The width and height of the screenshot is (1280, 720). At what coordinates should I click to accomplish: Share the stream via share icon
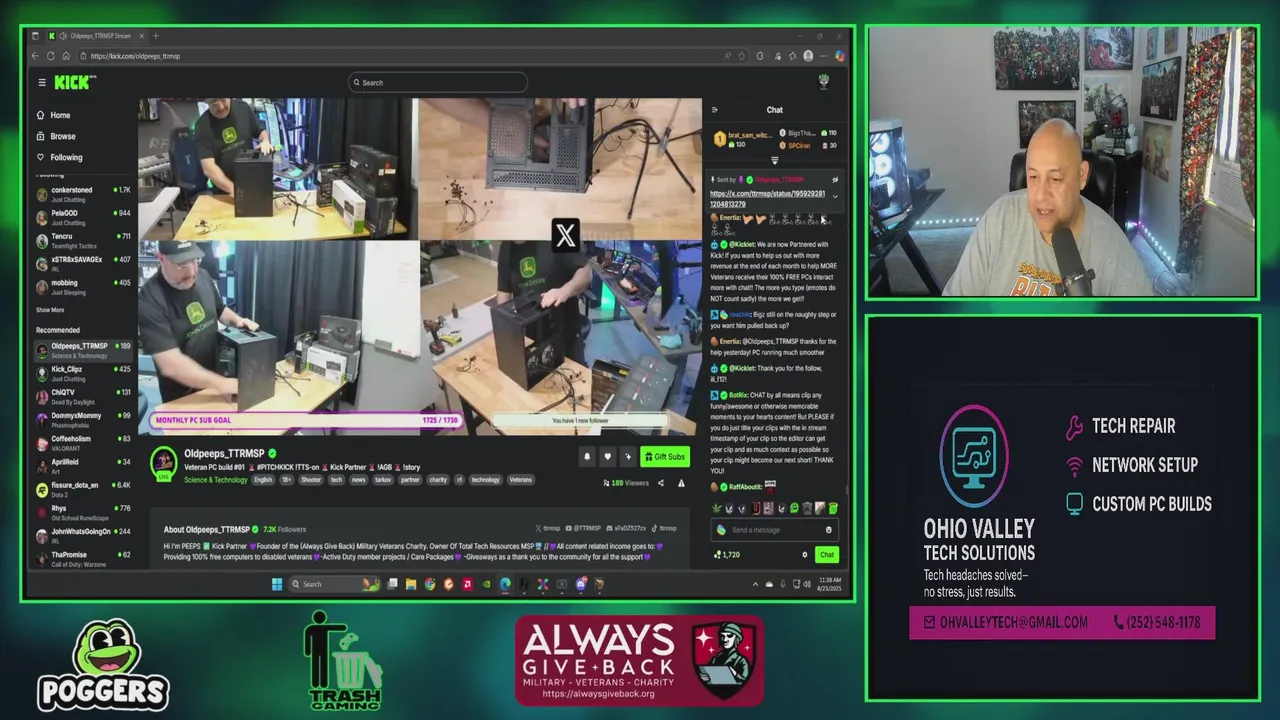pos(660,483)
